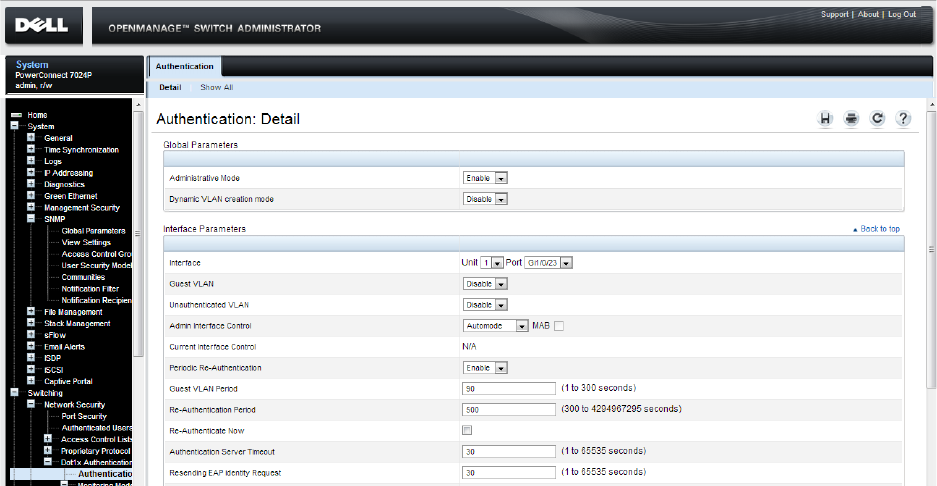Open Notification Recipients tree item
Image resolution: width=937 pixels, height=486 pixels.
(x=96, y=300)
